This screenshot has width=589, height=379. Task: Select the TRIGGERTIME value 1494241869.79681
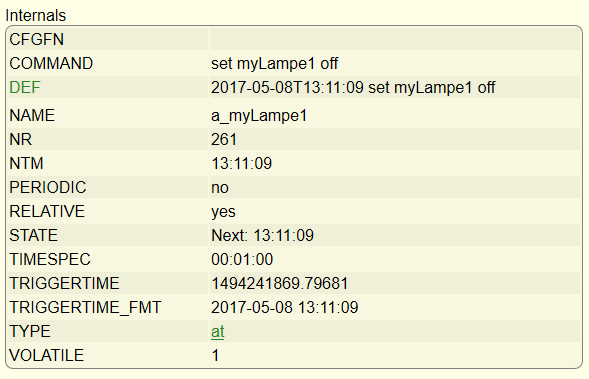[x=280, y=284]
